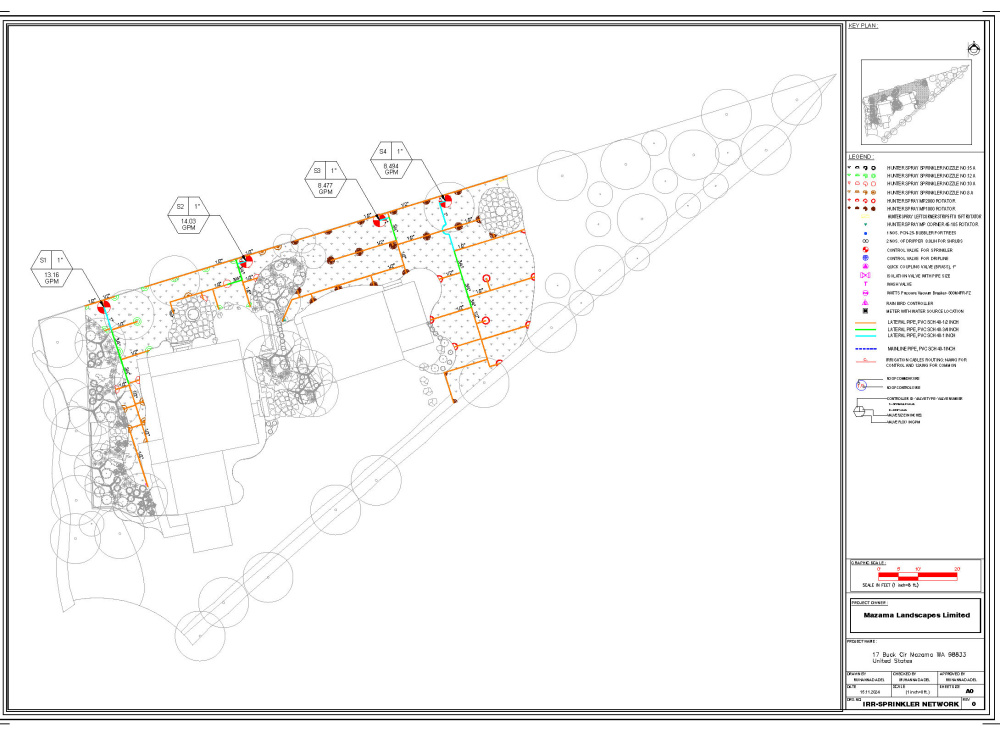The image size is (1000, 750).
Task: Click the revision number 0 cell
Action: point(974,704)
